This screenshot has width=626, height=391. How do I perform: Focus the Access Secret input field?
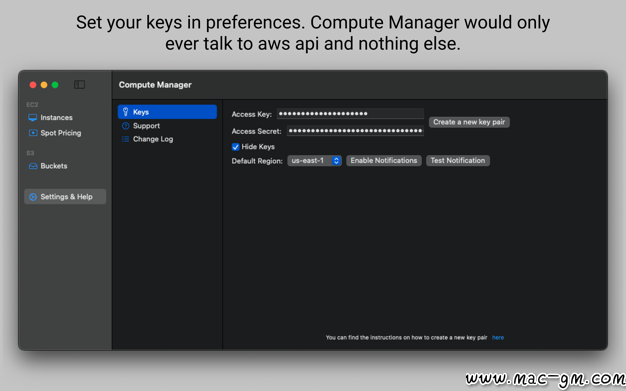click(x=355, y=131)
